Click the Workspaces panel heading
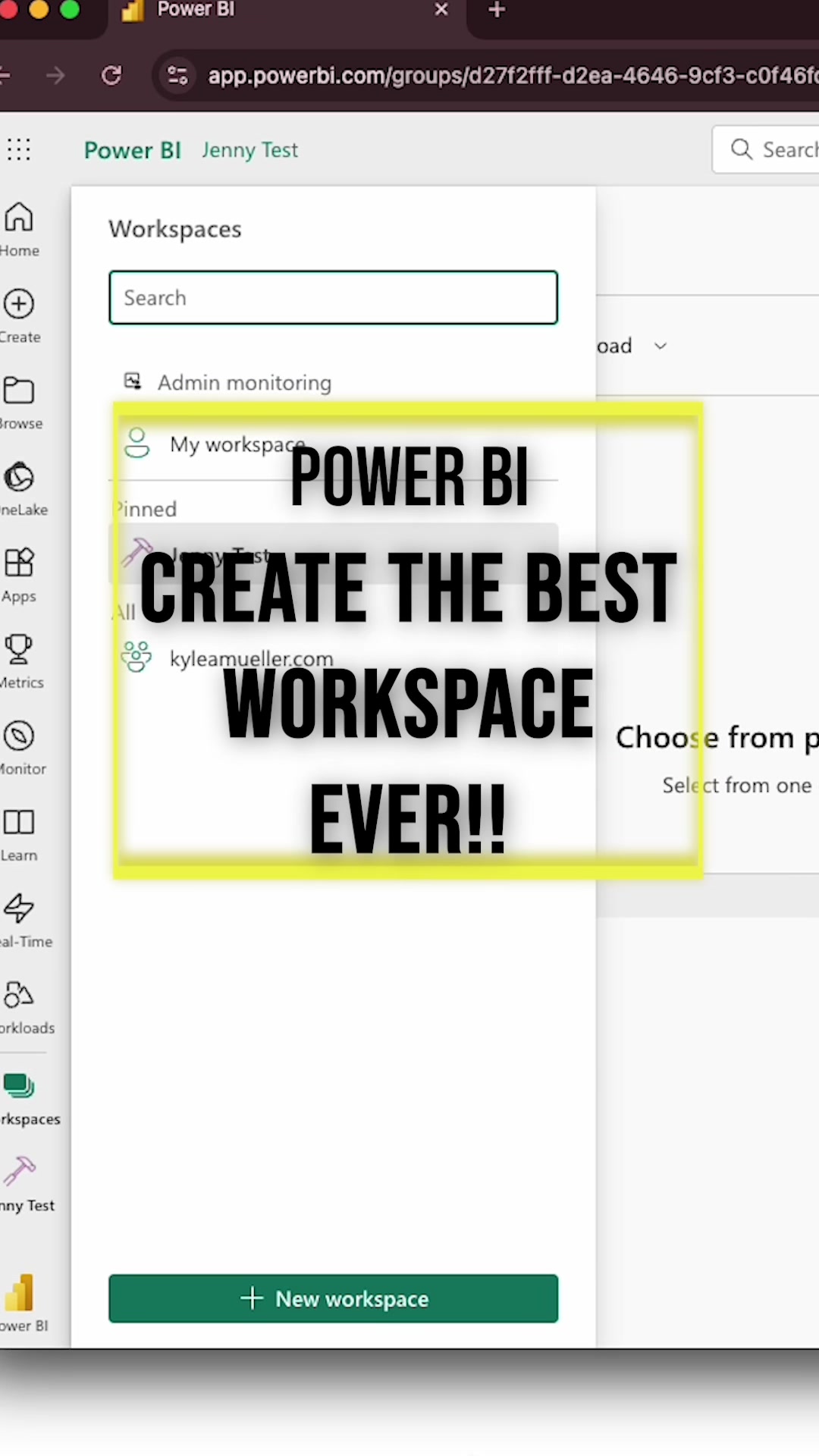This screenshot has width=819, height=1456. tap(175, 229)
